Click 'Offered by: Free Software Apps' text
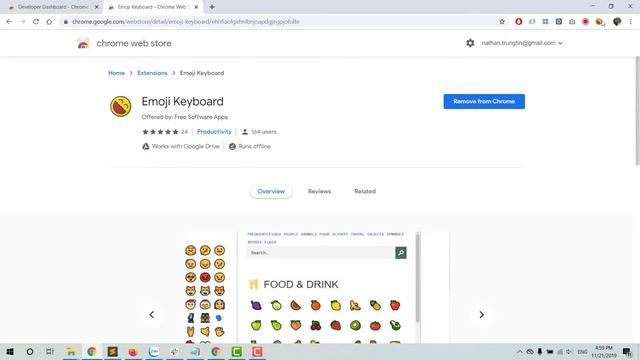 coord(184,117)
